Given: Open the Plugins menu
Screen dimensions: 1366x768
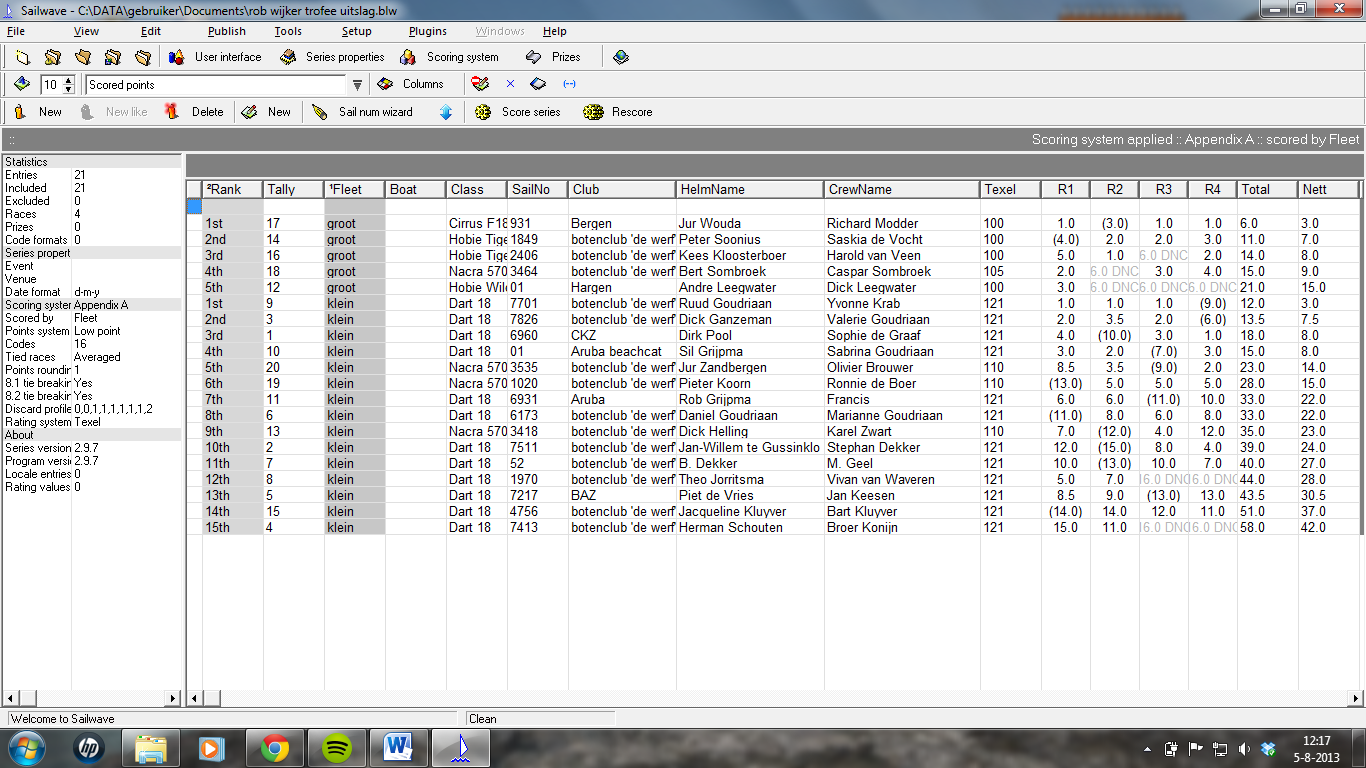Looking at the screenshot, I should [428, 31].
